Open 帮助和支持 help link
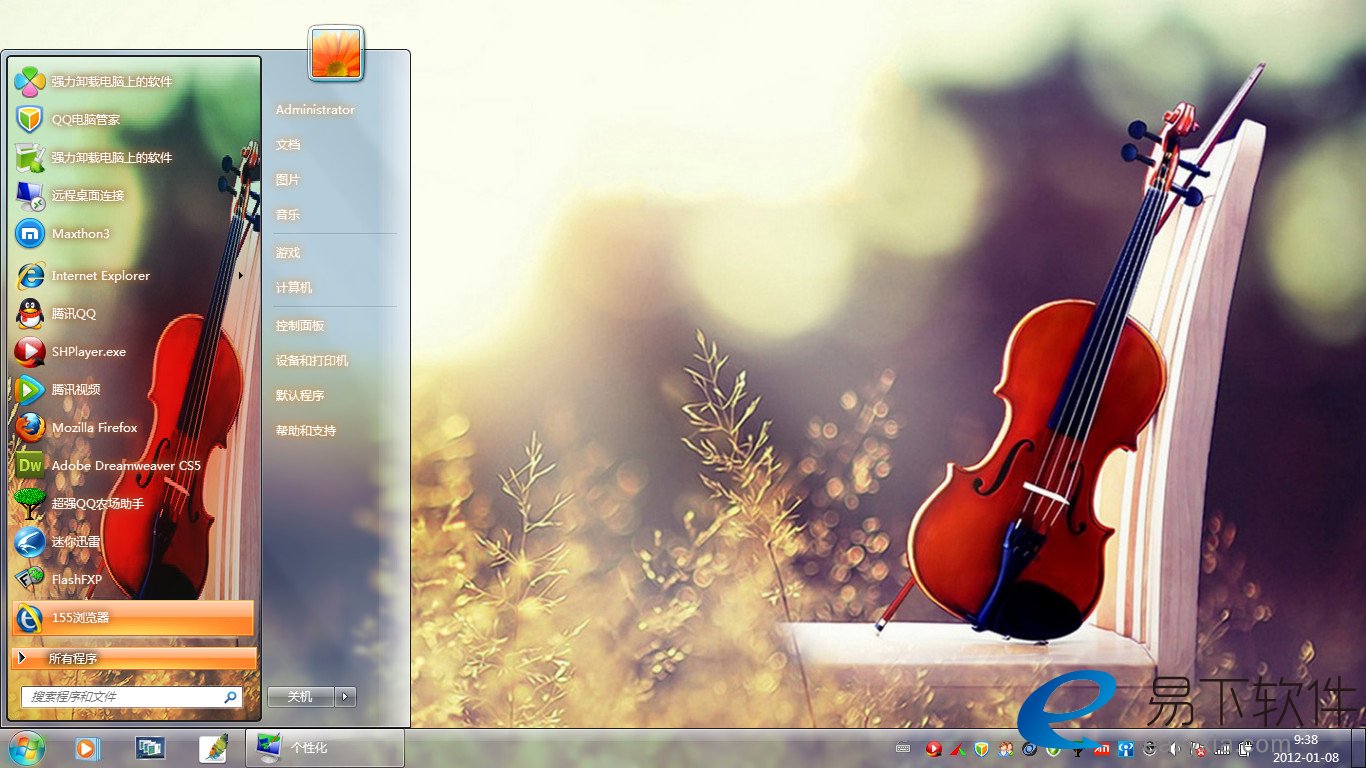This screenshot has width=1366, height=768. (x=306, y=431)
